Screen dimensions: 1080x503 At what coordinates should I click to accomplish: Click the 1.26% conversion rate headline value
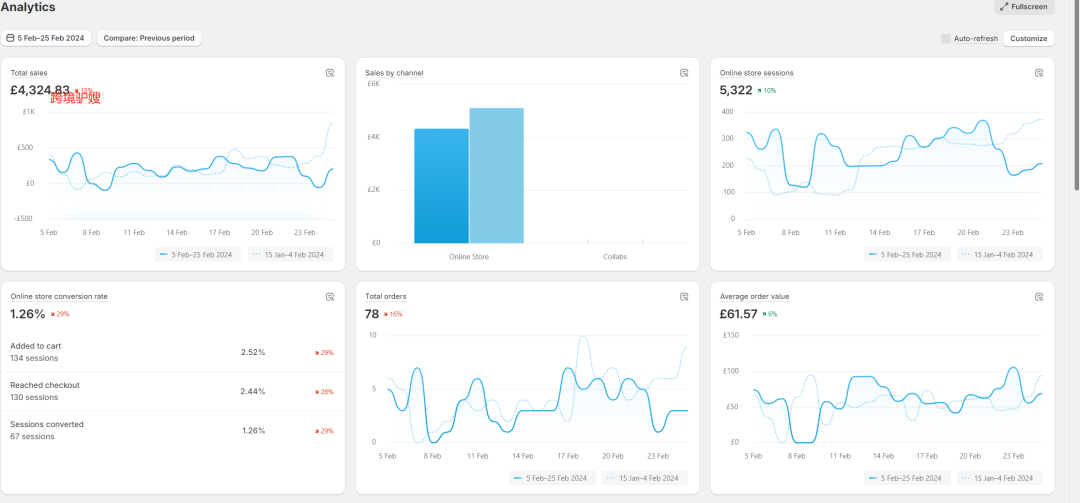click(28, 314)
